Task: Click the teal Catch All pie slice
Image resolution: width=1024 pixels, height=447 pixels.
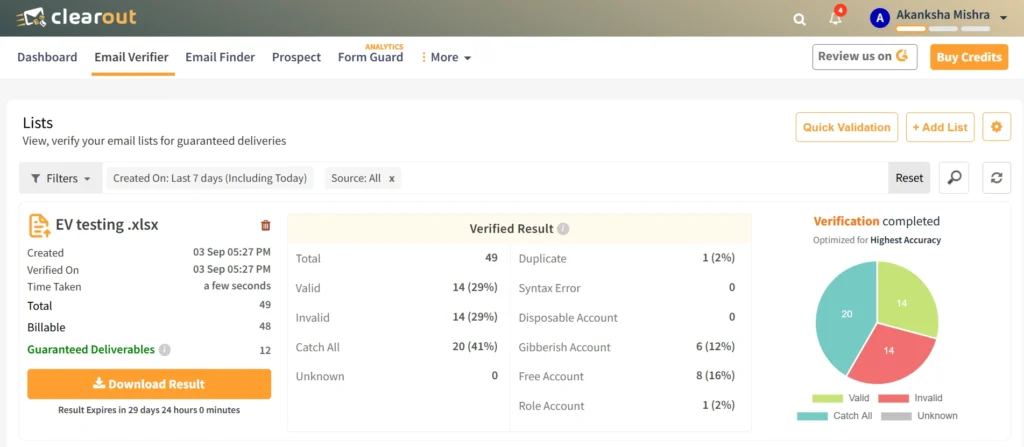Action: 844,314
